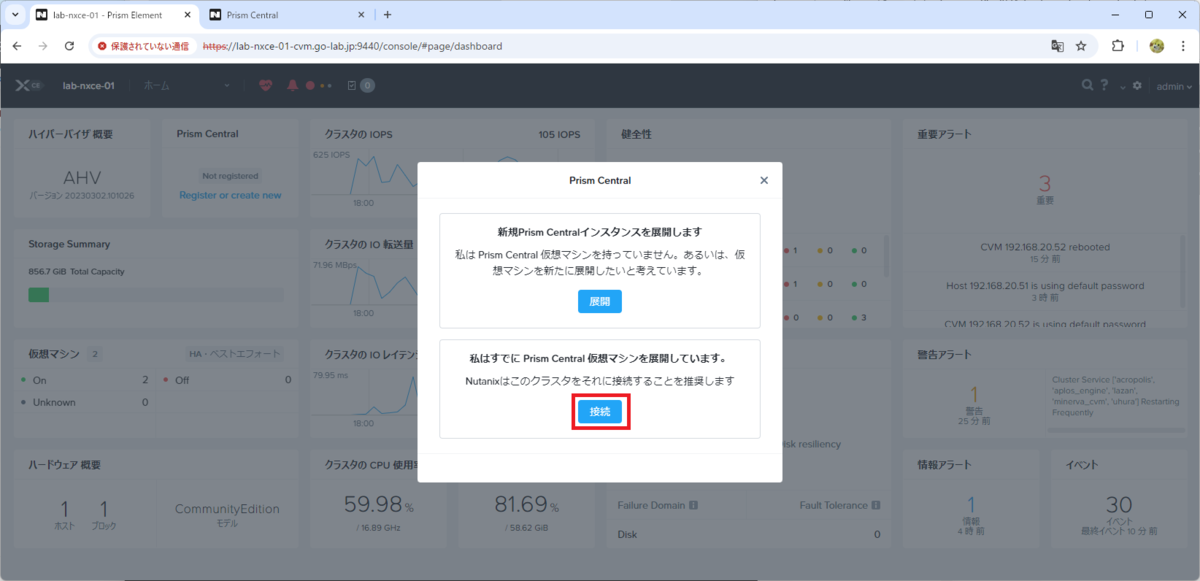Open the help question mark icon
1200x581 pixels.
pos(1105,86)
